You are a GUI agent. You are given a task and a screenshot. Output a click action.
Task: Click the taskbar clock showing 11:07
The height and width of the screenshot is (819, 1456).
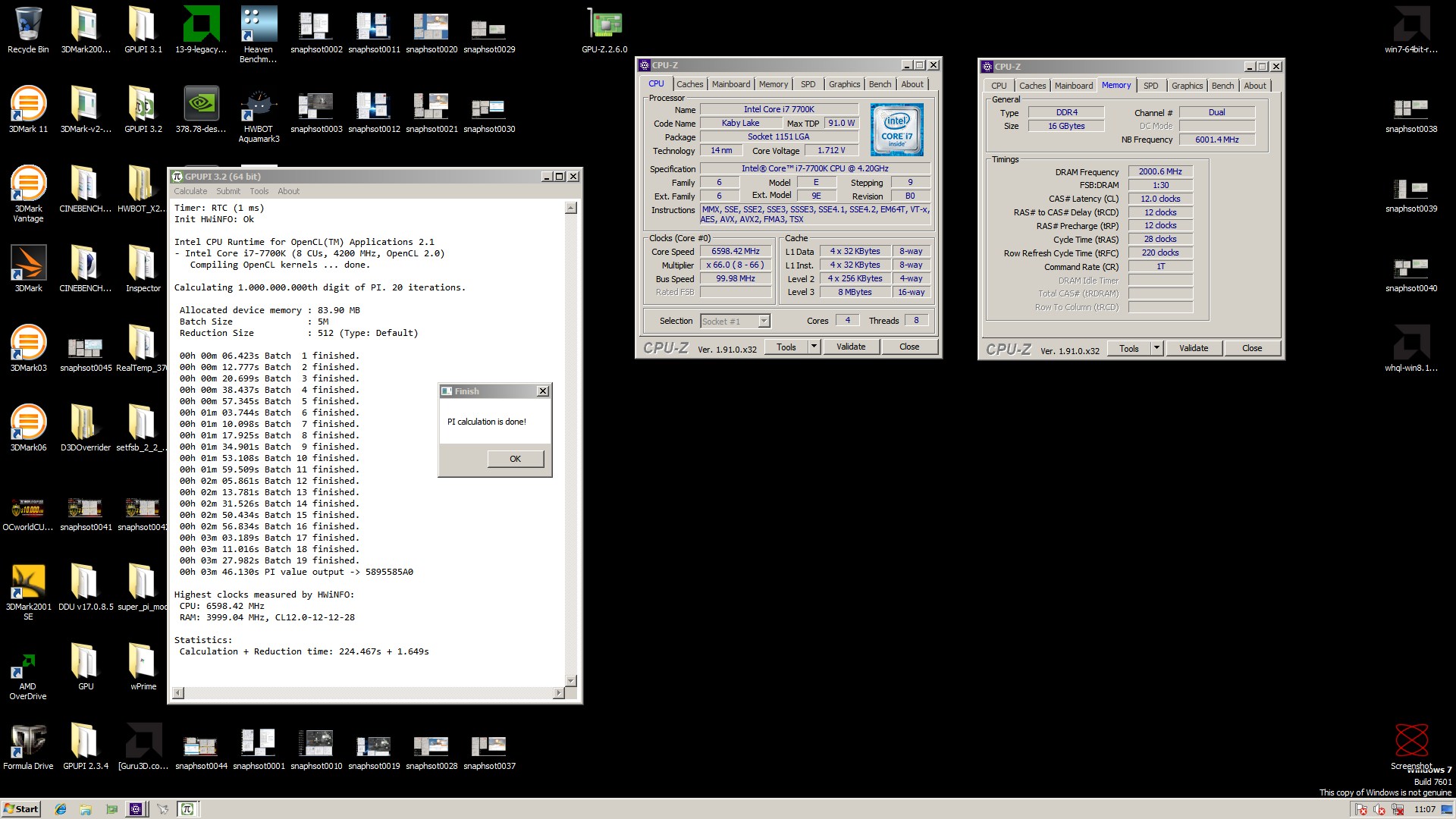(1424, 809)
